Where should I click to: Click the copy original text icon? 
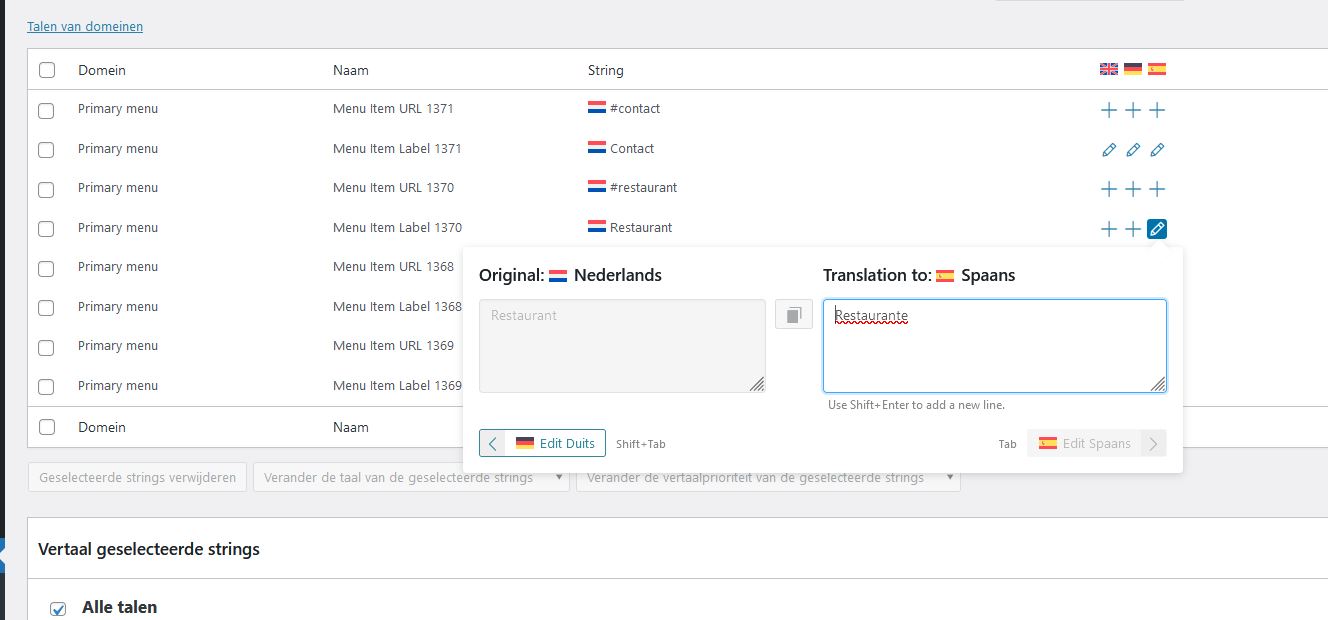click(x=794, y=315)
